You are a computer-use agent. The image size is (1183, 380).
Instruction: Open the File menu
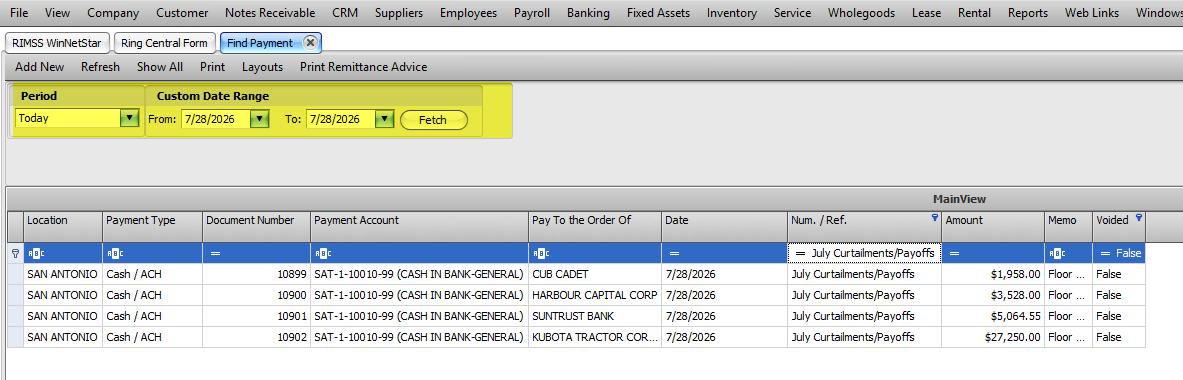(x=20, y=13)
